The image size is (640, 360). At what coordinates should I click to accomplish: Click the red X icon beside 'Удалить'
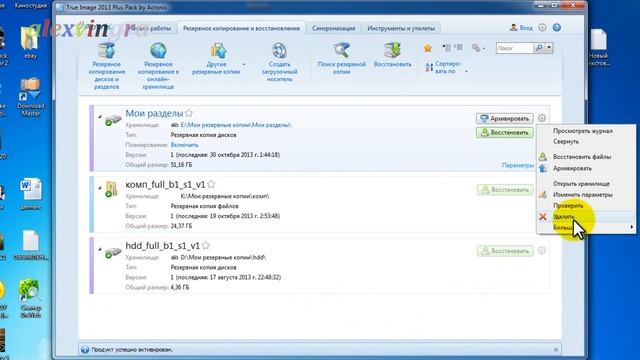[542, 217]
